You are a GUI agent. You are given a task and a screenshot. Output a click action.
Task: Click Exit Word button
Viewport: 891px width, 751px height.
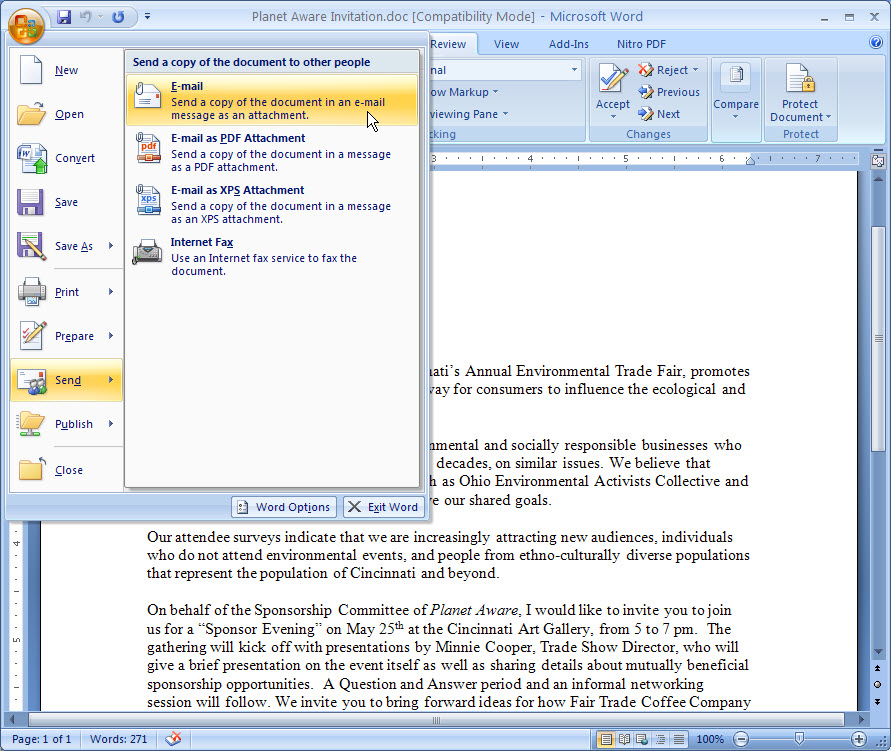tap(384, 507)
